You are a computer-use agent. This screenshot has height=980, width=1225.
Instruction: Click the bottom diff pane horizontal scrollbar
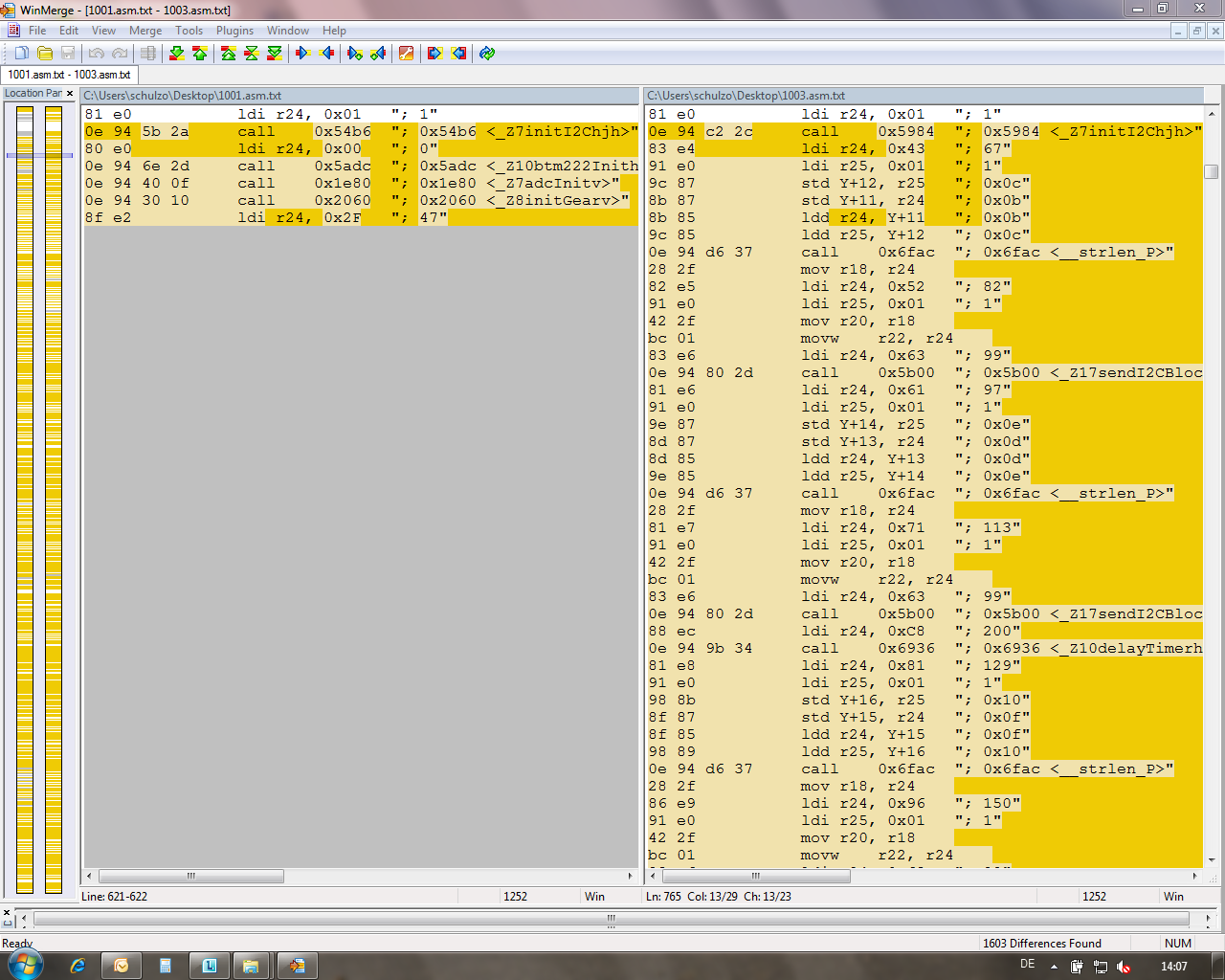612,919
